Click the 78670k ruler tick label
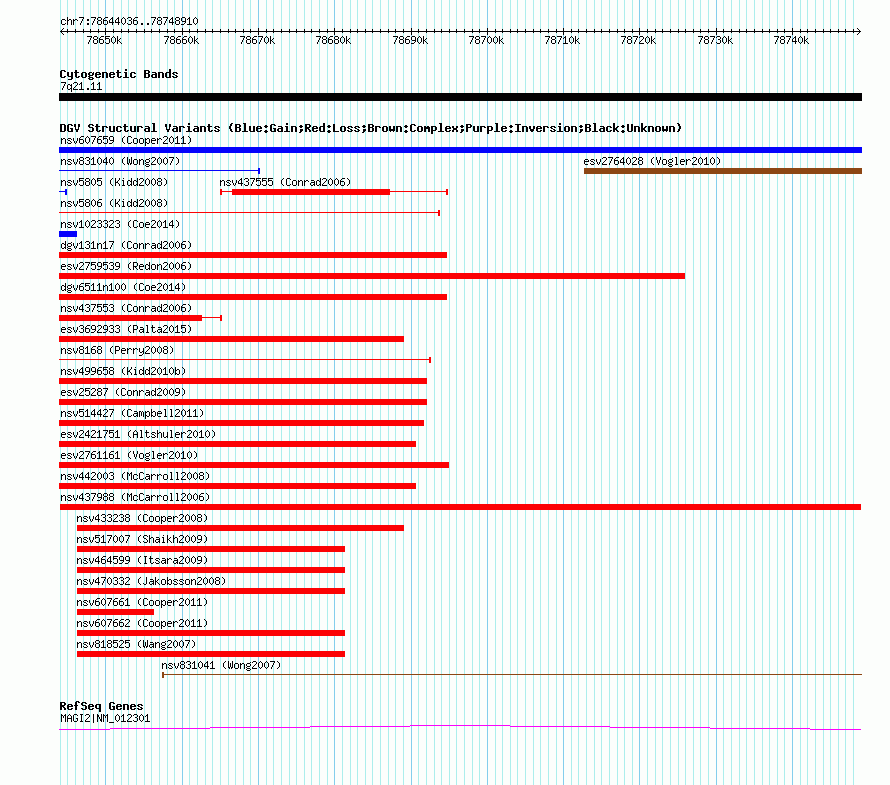The height and width of the screenshot is (785, 890). (x=257, y=40)
